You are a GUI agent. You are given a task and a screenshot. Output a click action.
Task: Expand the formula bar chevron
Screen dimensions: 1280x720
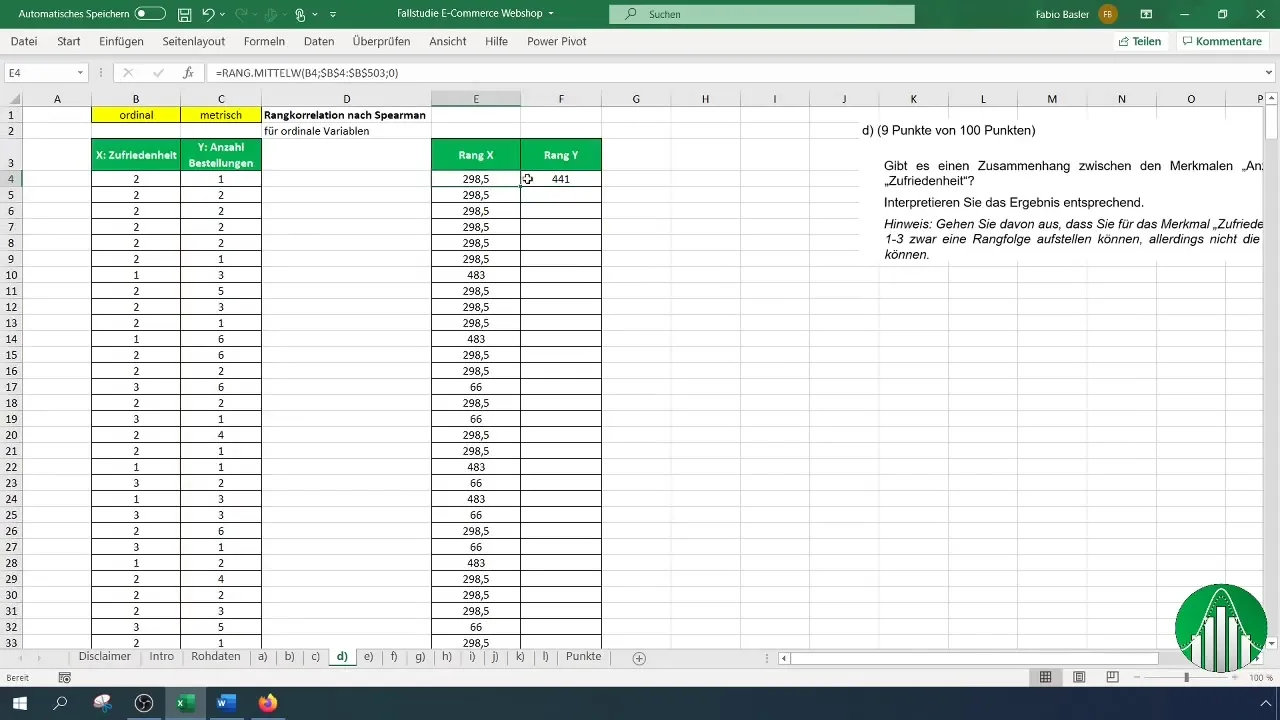pyautogui.click(x=1270, y=73)
